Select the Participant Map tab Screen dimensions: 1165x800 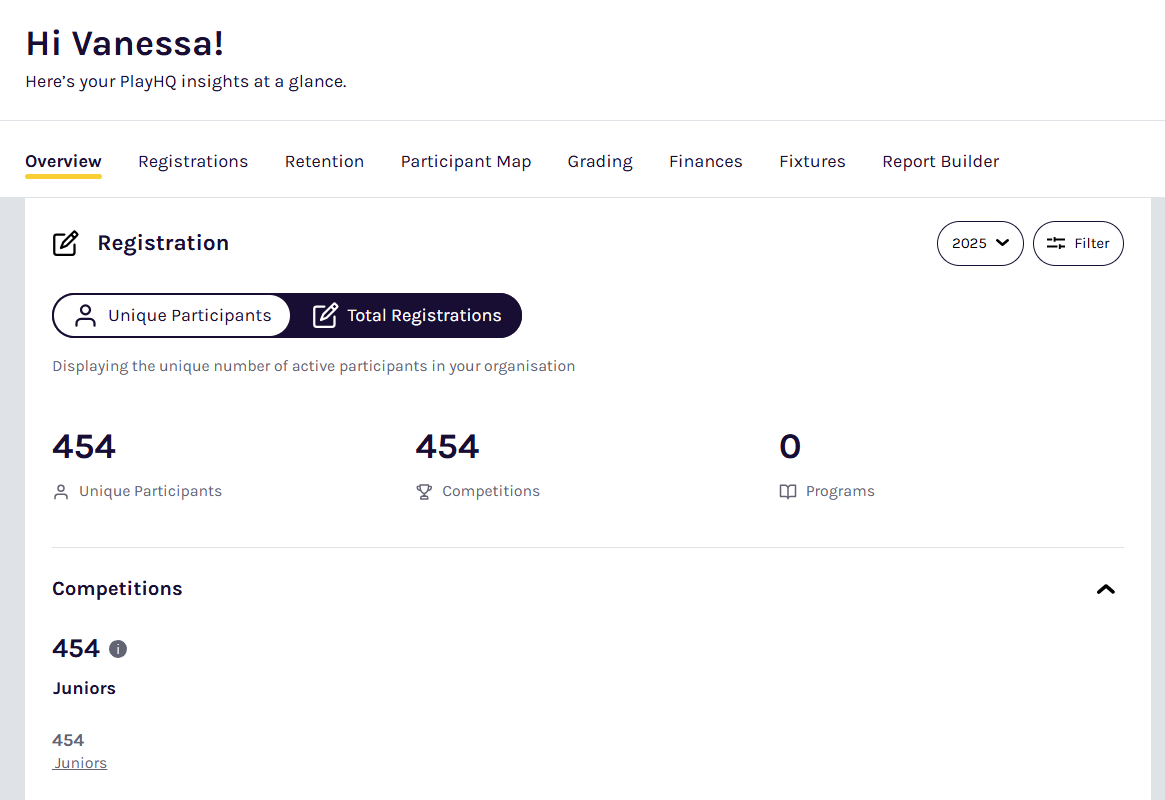(x=466, y=162)
